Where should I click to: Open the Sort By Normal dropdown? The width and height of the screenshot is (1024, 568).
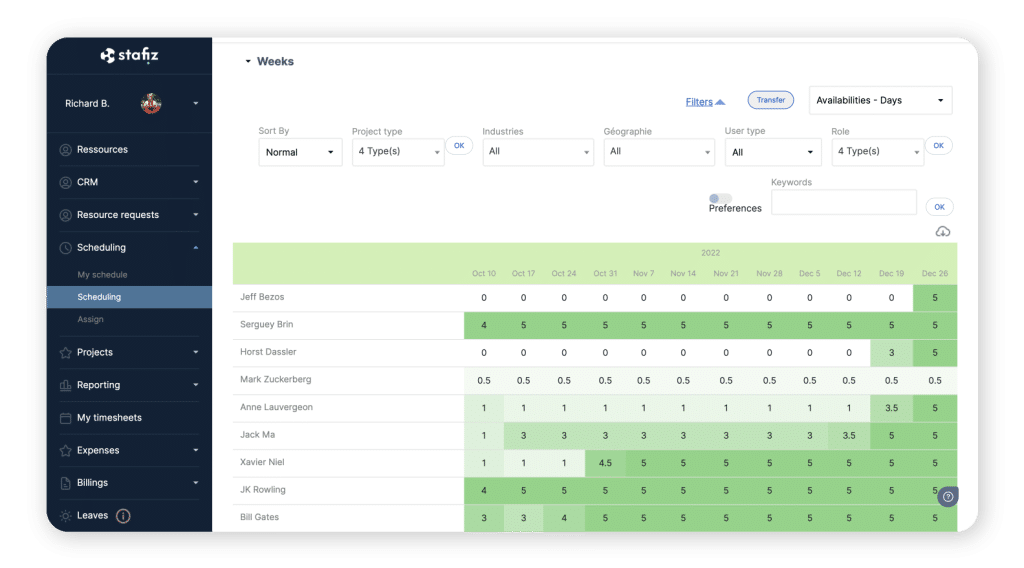pyautogui.click(x=300, y=152)
